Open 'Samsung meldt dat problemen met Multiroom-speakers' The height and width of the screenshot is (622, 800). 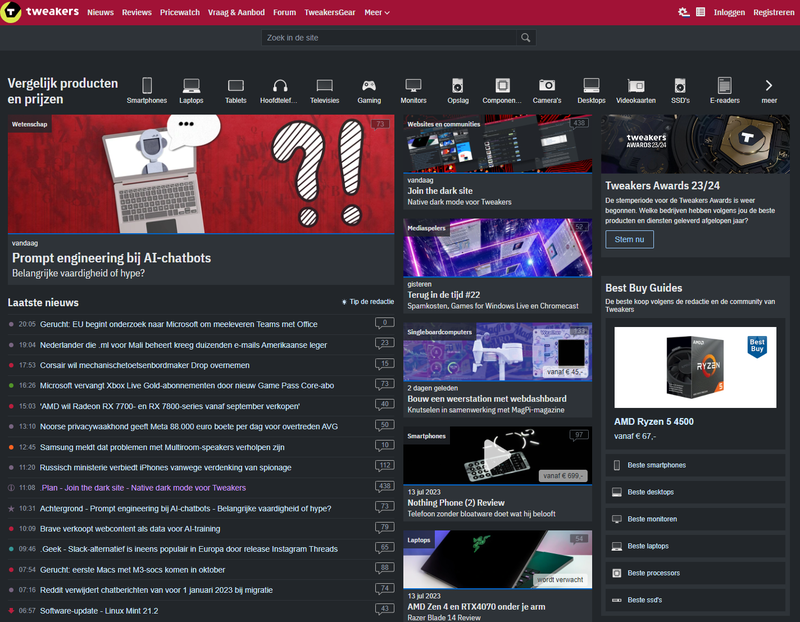click(162, 447)
